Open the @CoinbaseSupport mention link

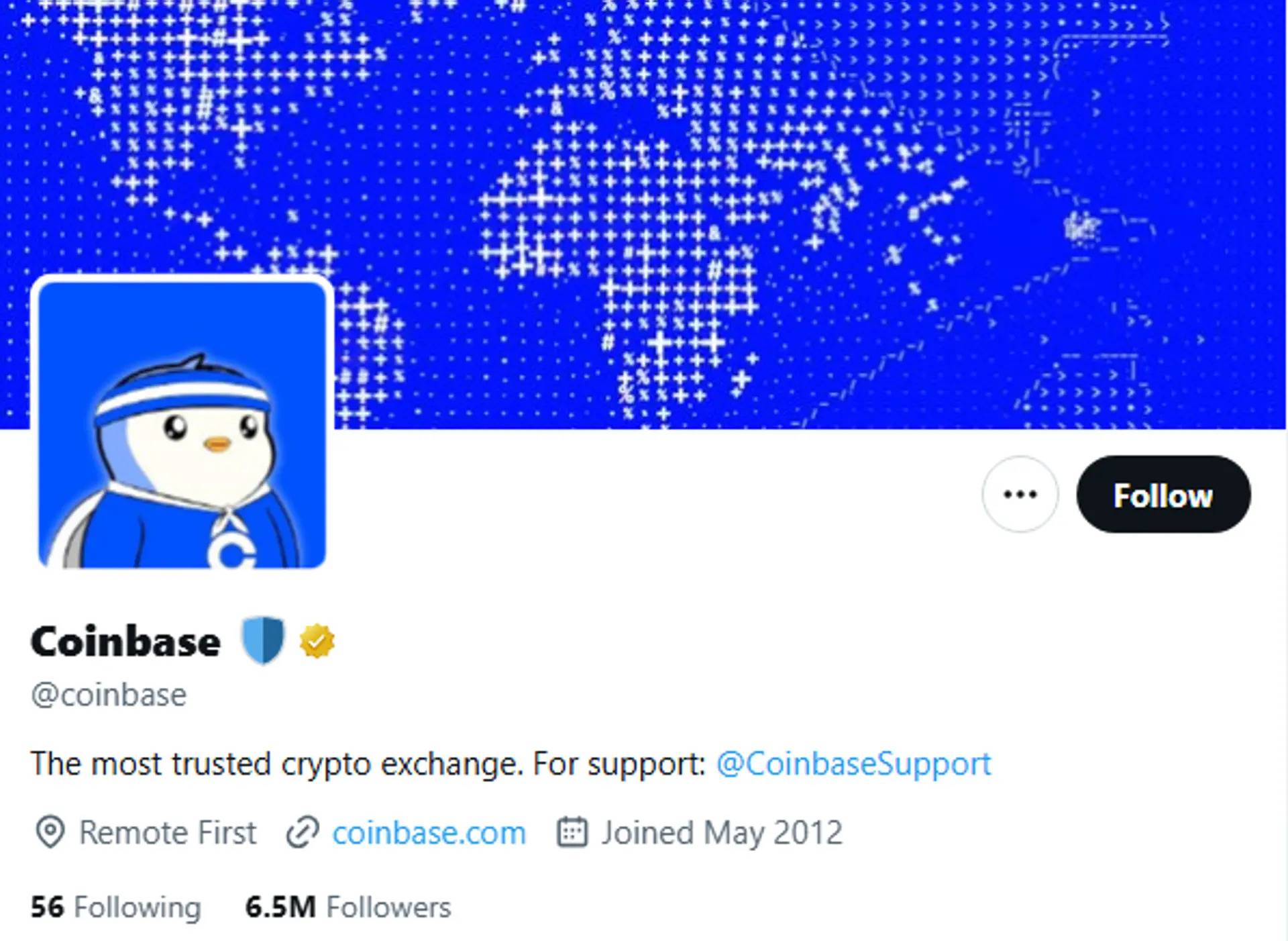[x=853, y=764]
